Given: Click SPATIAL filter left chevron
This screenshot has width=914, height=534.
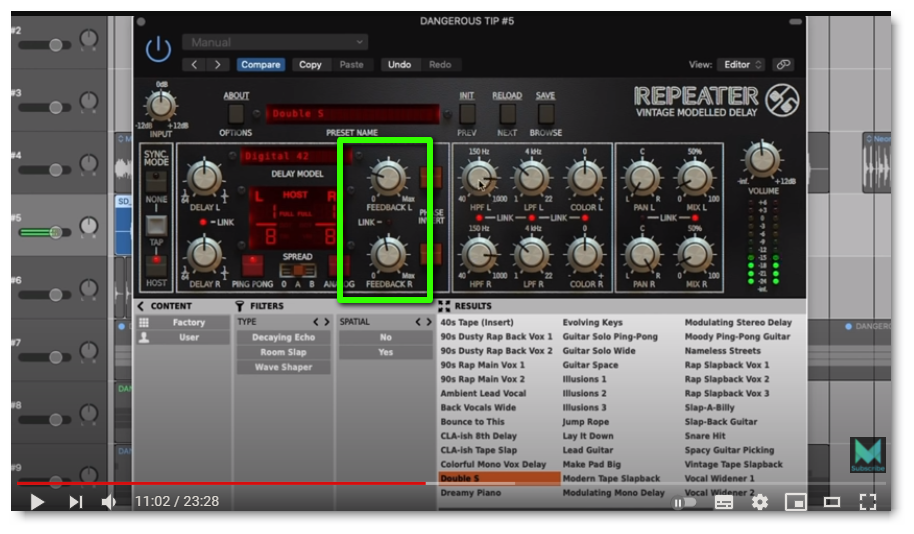Looking at the screenshot, I should point(418,322).
